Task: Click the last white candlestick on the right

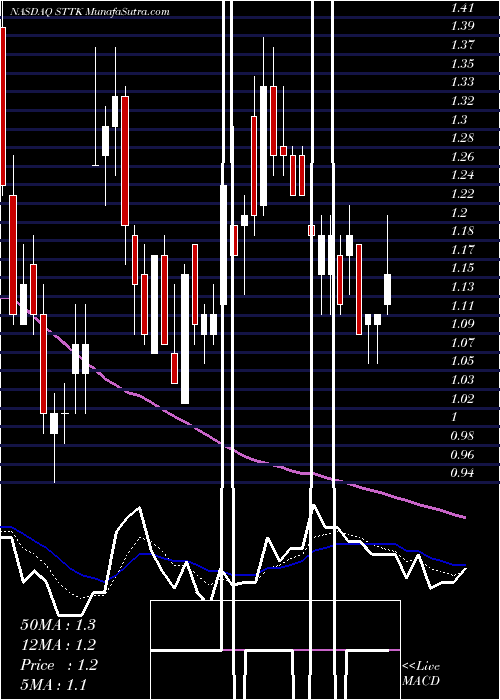Action: (387, 289)
